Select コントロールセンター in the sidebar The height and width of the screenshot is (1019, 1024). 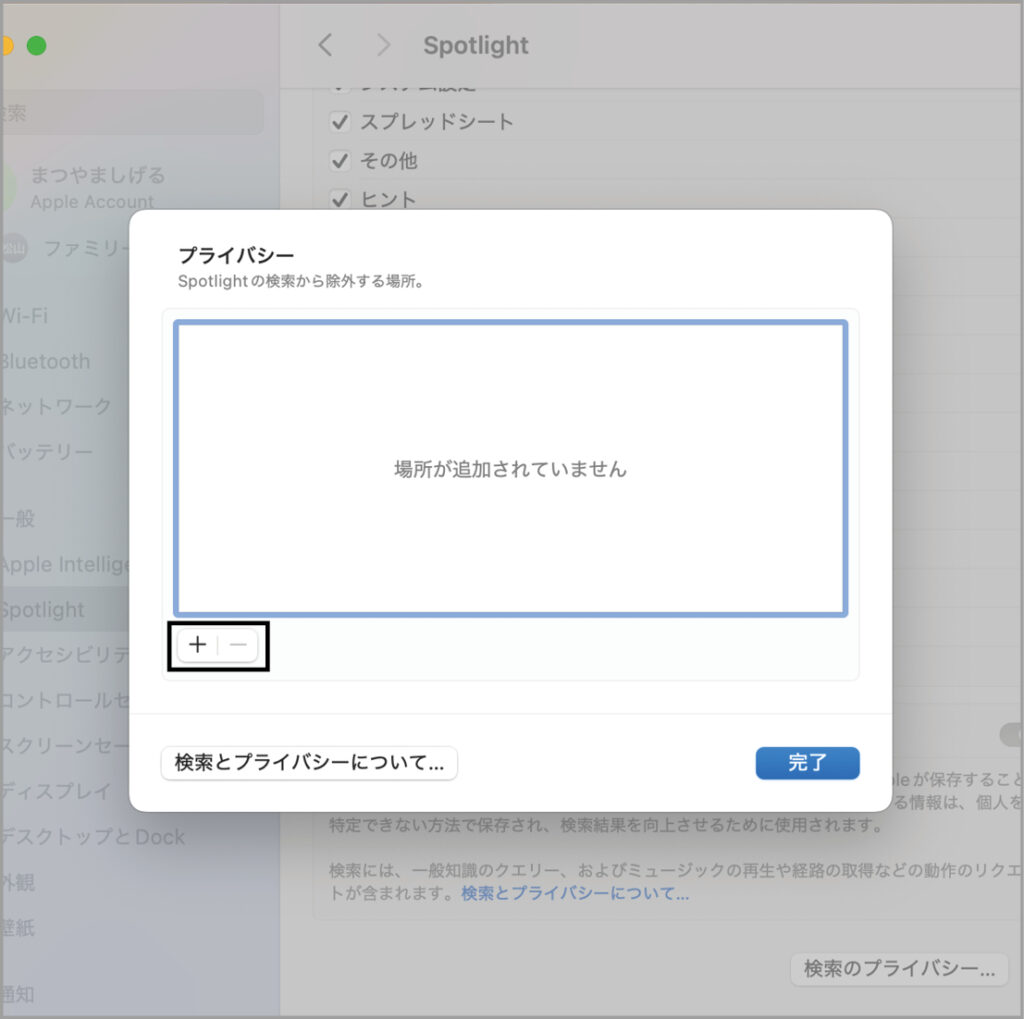tap(65, 700)
